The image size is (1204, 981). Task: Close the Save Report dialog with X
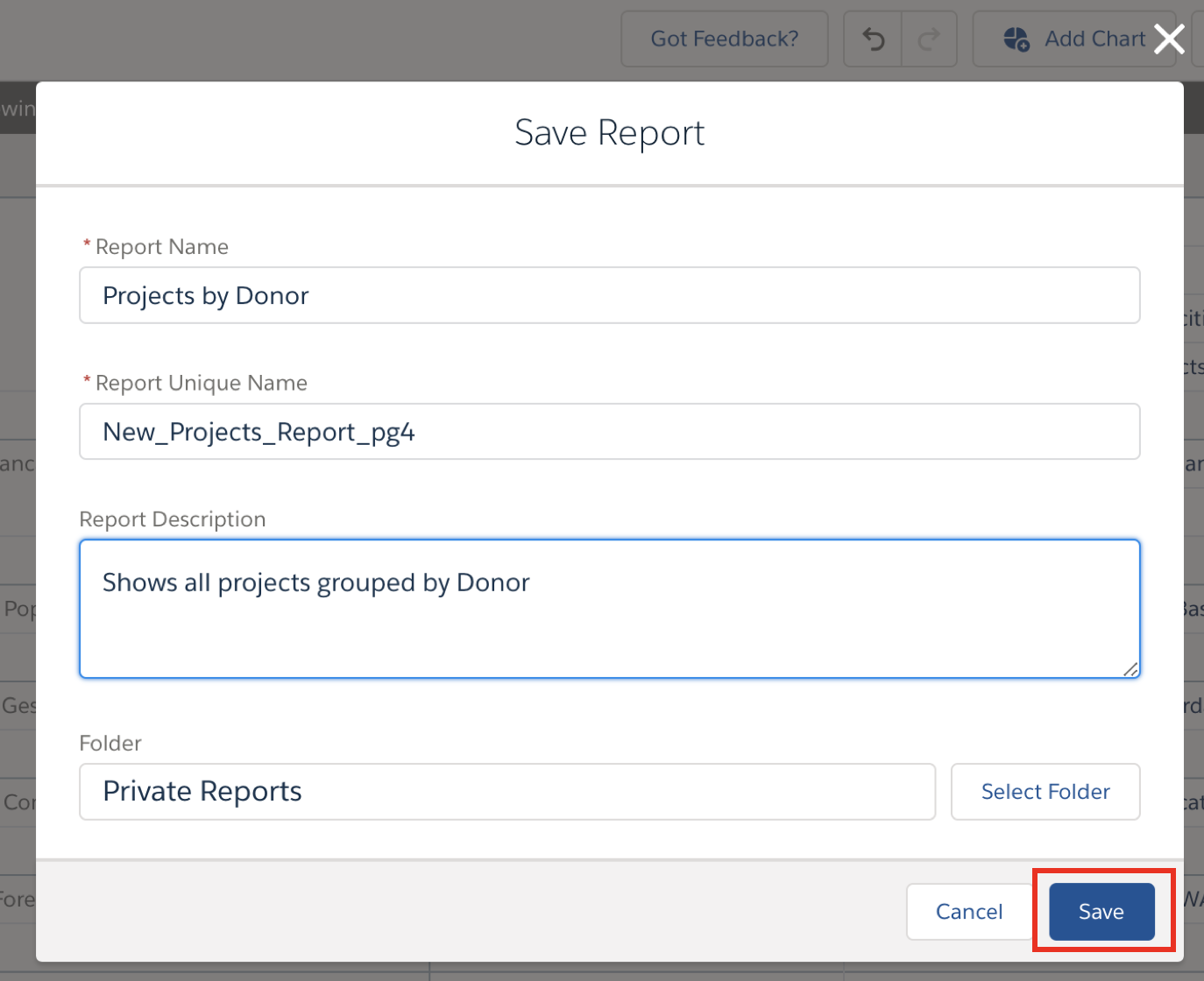click(x=1169, y=39)
